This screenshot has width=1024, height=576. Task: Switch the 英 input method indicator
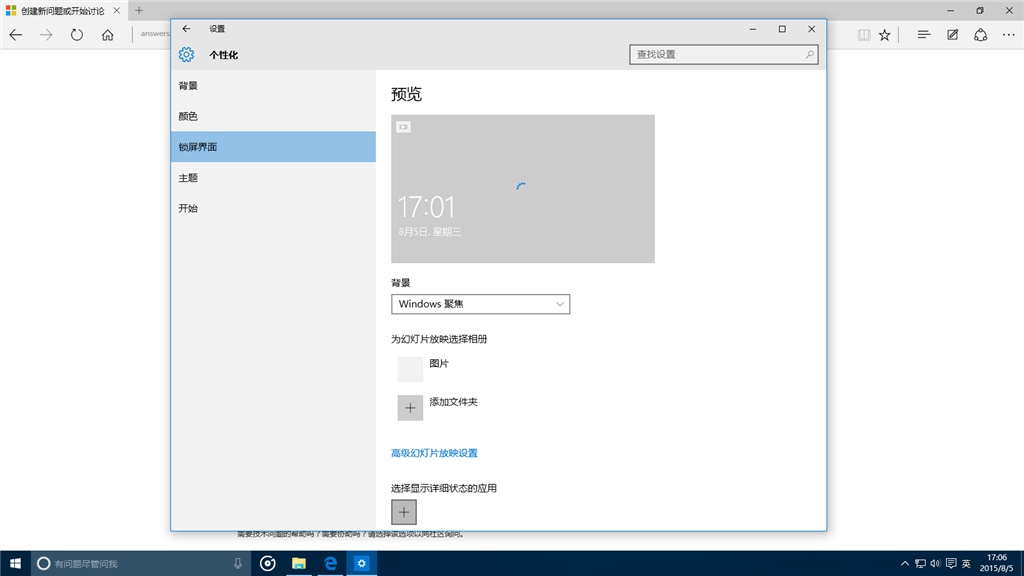pyautogui.click(x=967, y=564)
